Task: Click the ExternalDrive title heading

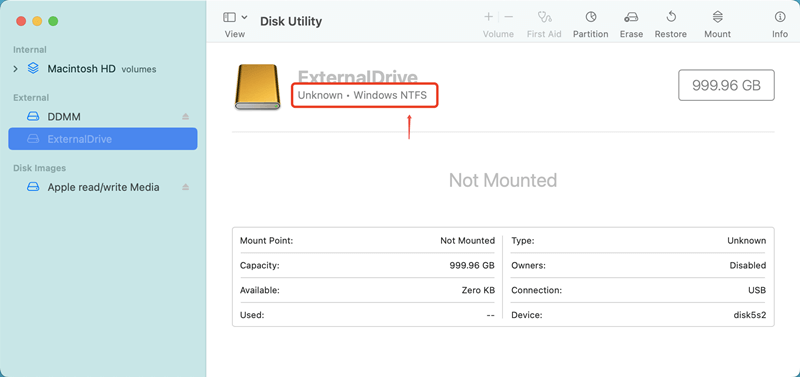Action: 358,77
